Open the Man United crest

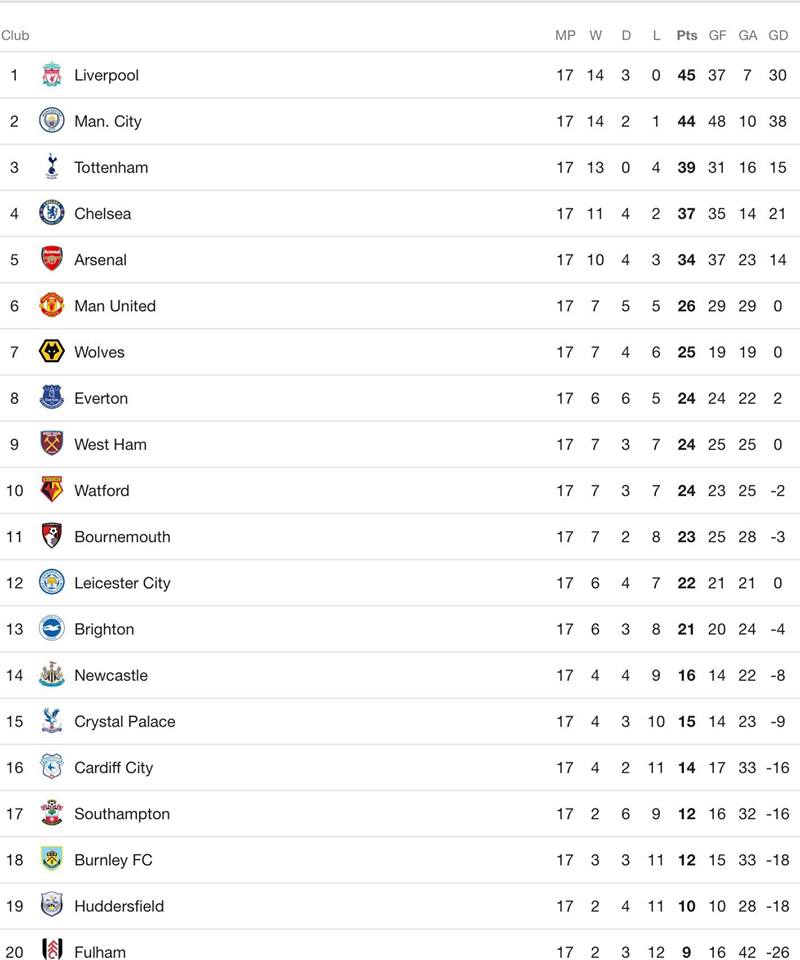[x=51, y=306]
